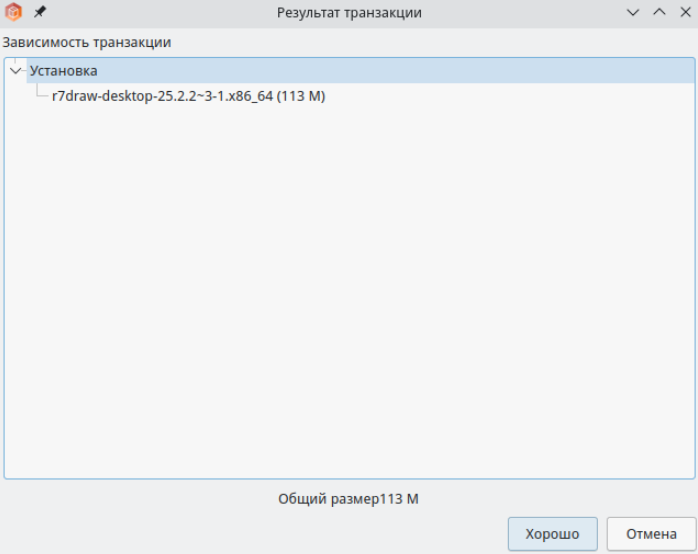
Task: Collapse the Установка tree node
Action: tap(16, 71)
